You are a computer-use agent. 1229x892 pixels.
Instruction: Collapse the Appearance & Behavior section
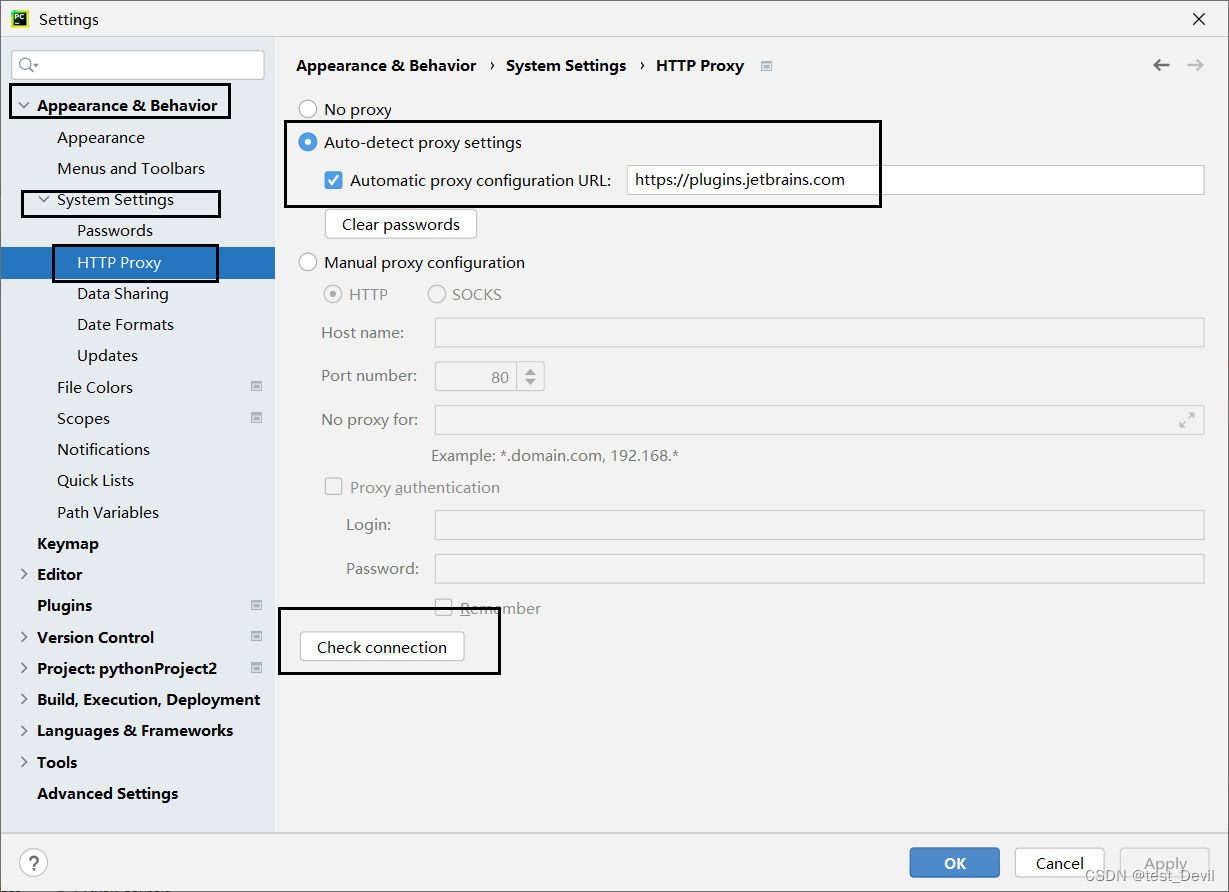(x=24, y=103)
